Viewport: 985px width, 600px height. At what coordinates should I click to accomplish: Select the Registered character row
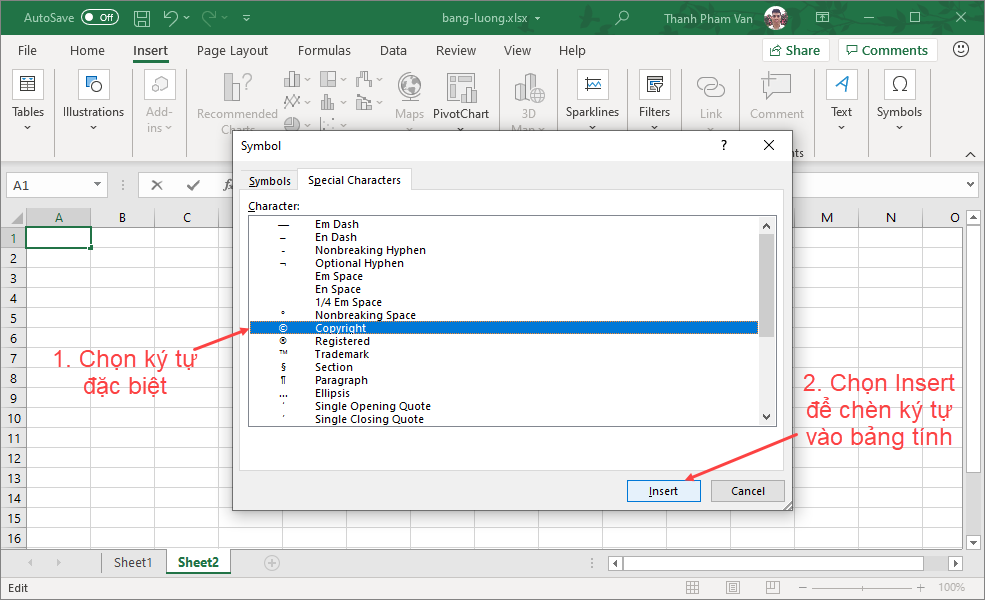[504, 341]
